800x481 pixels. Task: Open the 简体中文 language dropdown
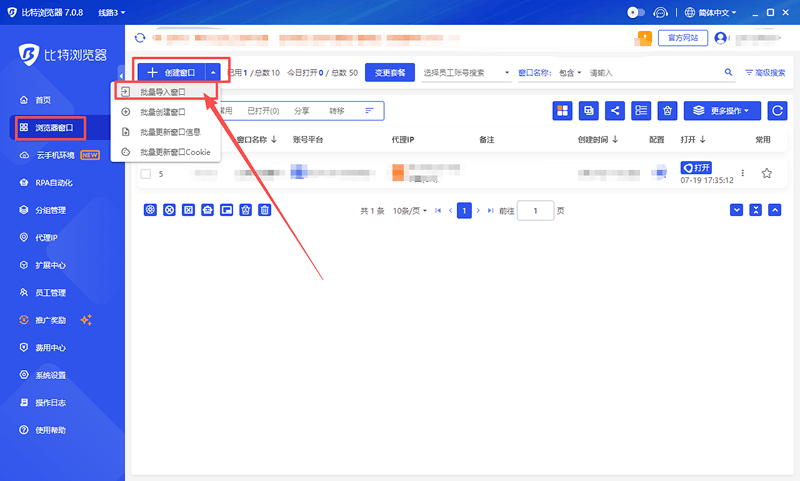coord(711,13)
